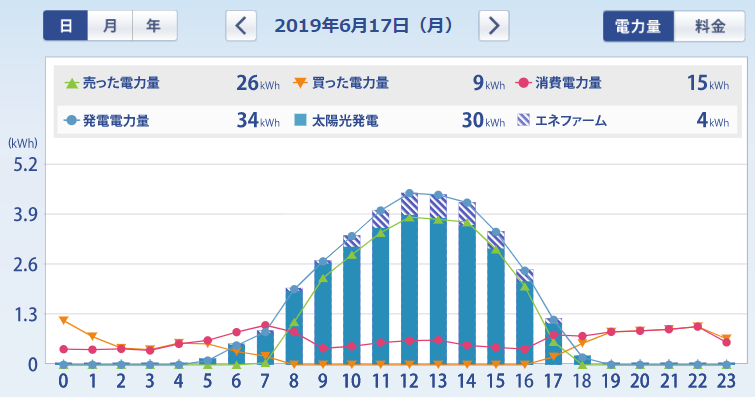Click the エネファーム legend label
The height and width of the screenshot is (397, 755).
pyautogui.click(x=571, y=120)
